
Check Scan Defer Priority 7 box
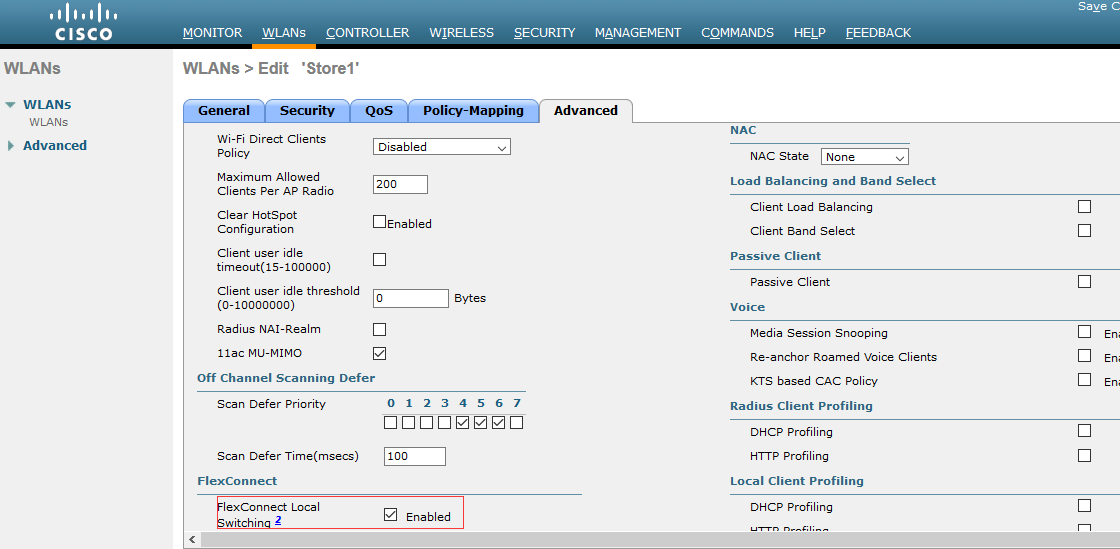click(516, 423)
